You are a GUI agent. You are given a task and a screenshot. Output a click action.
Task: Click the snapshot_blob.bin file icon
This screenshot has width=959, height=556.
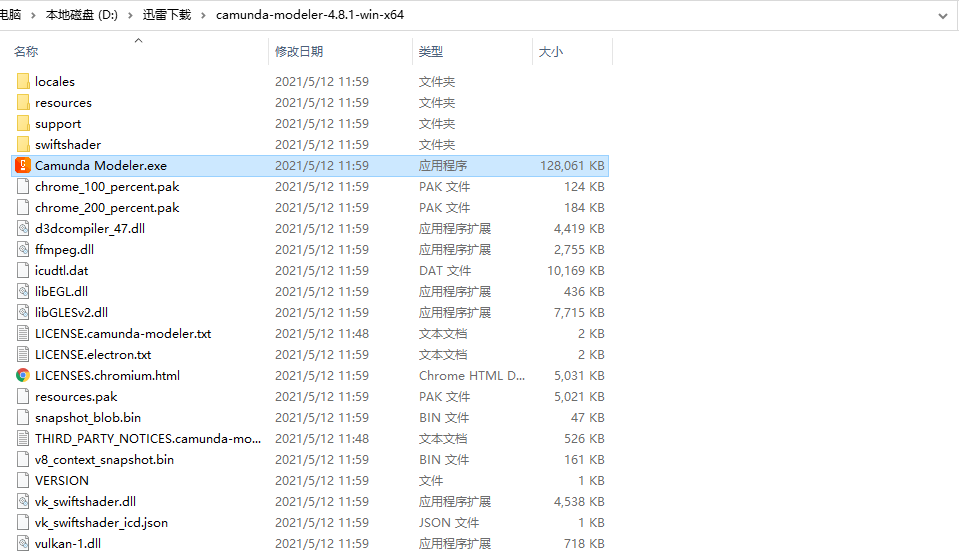pyautogui.click(x=23, y=417)
